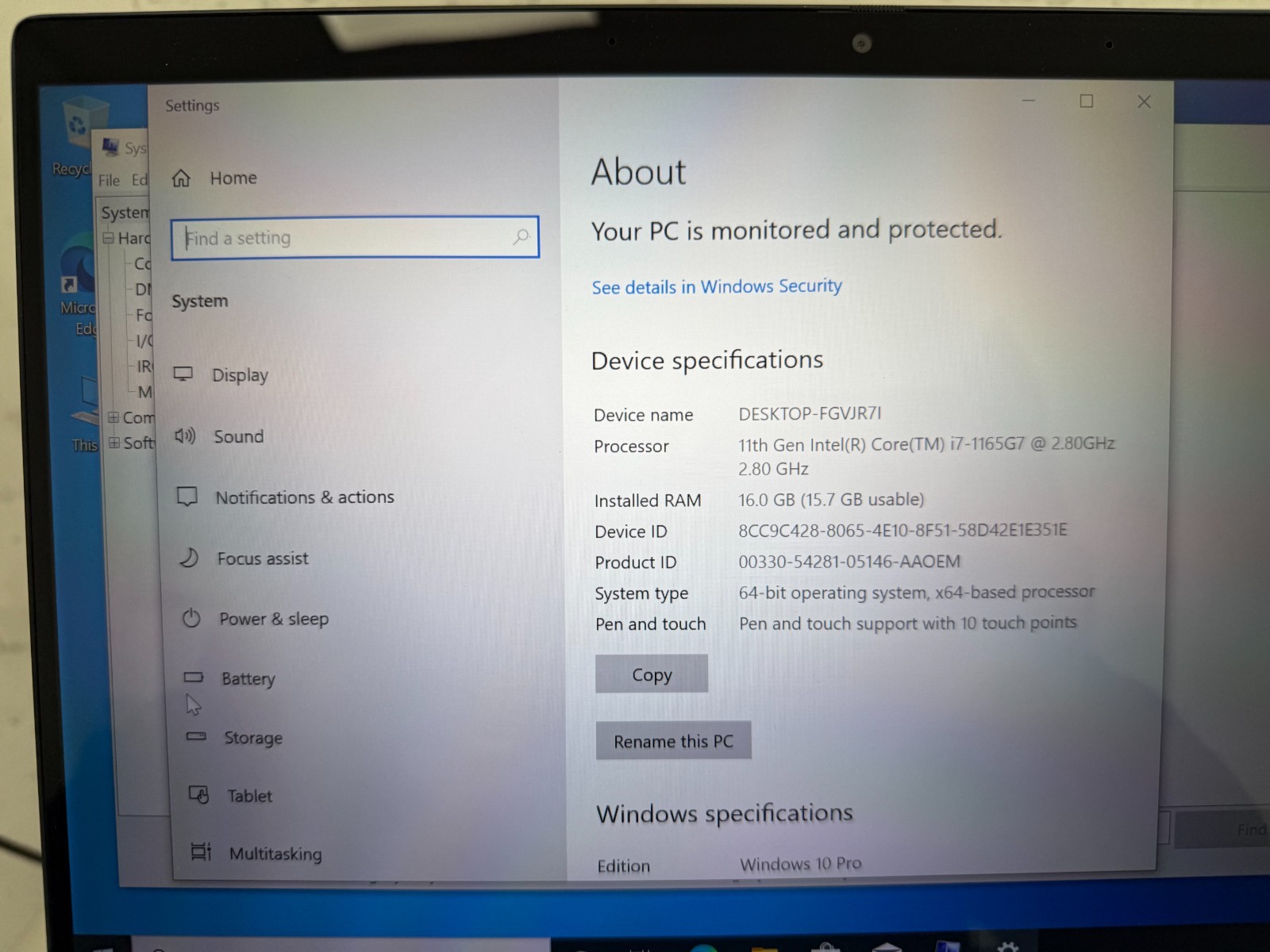This screenshot has width=1270, height=952.
Task: Click the device name DESKTOP-FGVJR7I
Action: 810,413
